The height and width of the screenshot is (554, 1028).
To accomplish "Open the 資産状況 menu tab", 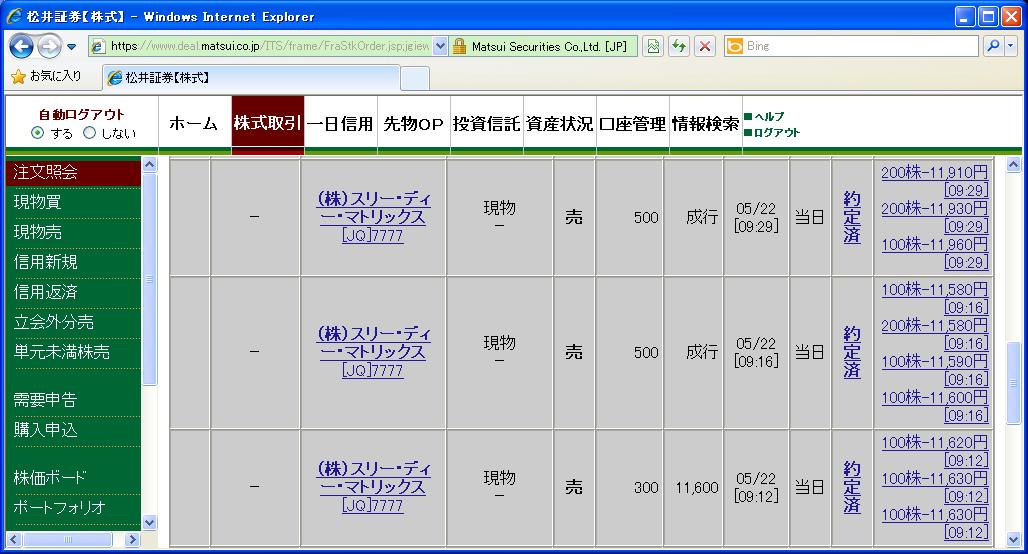I will [x=560, y=124].
